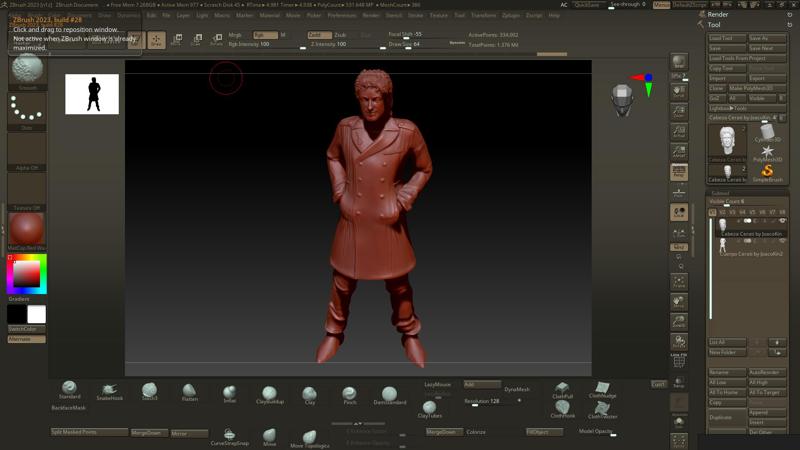Click the color picker square
Screen dimensions: 800x450
26,273
